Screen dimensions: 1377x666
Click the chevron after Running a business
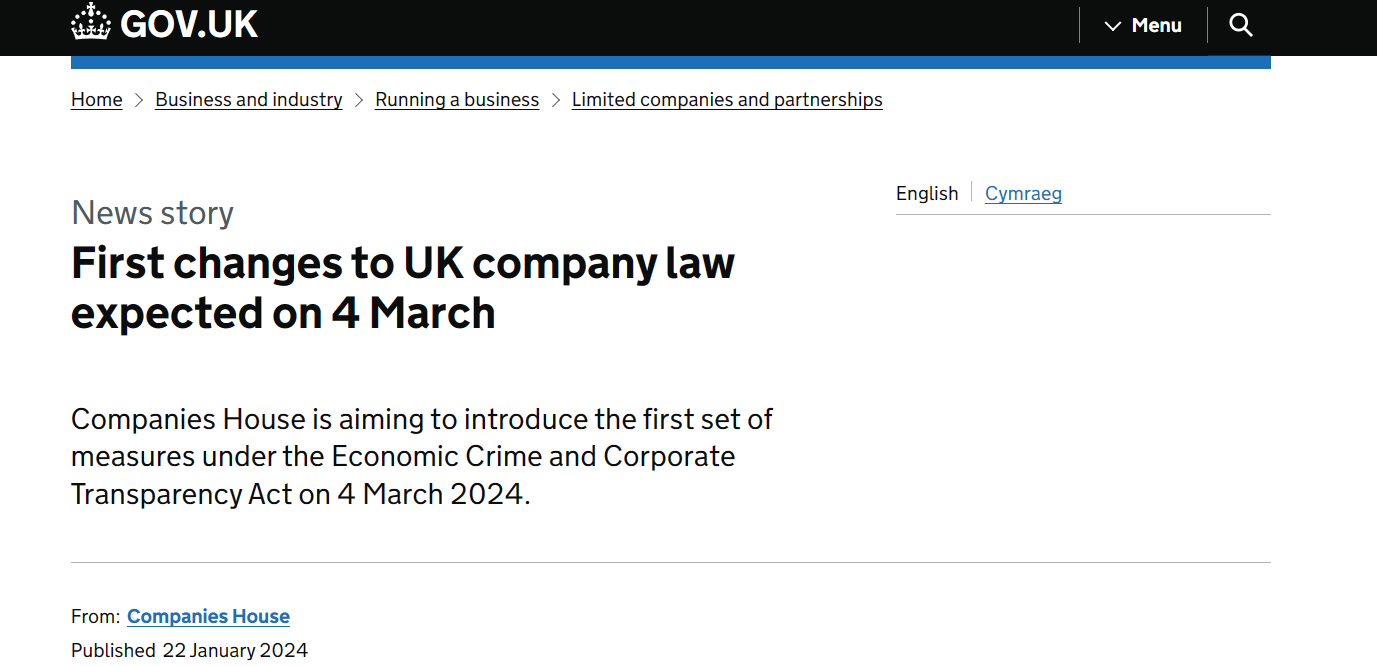pyautogui.click(x=556, y=100)
